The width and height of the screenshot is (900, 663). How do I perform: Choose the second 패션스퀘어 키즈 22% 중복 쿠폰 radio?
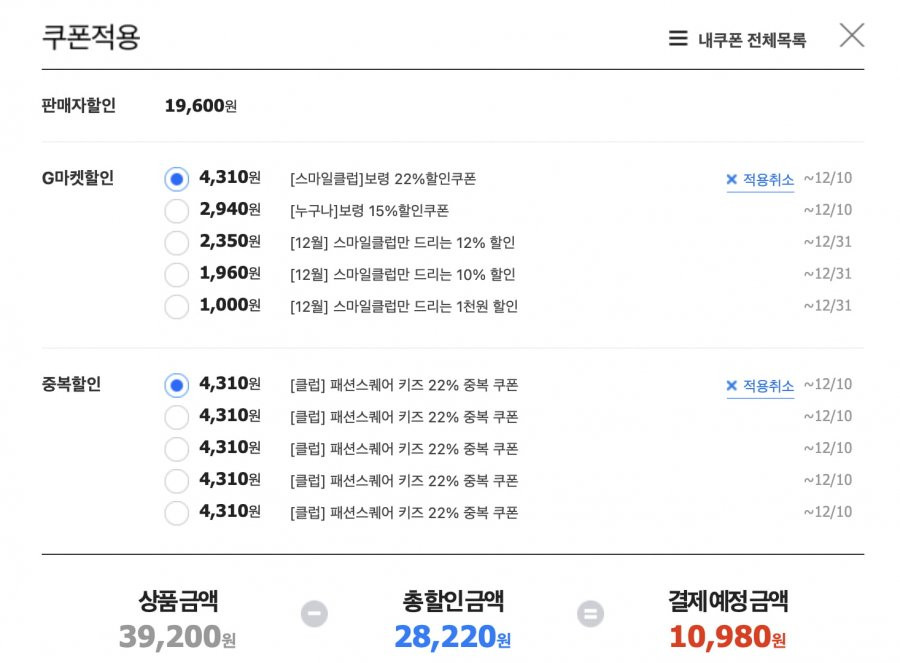tap(177, 417)
